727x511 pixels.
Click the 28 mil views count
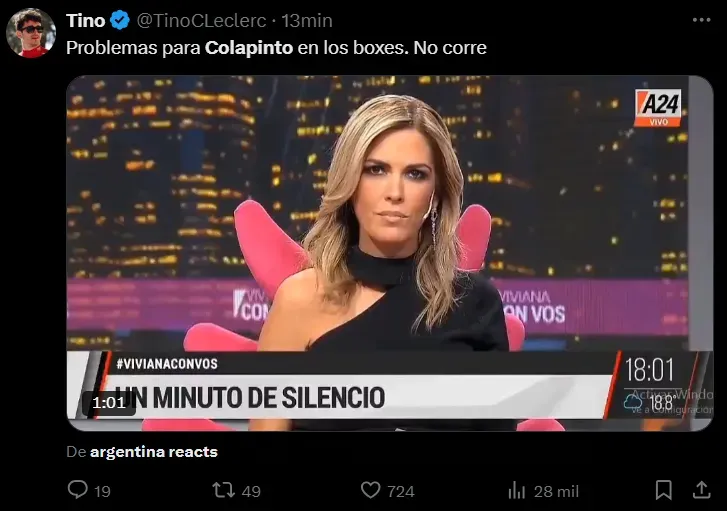click(556, 492)
